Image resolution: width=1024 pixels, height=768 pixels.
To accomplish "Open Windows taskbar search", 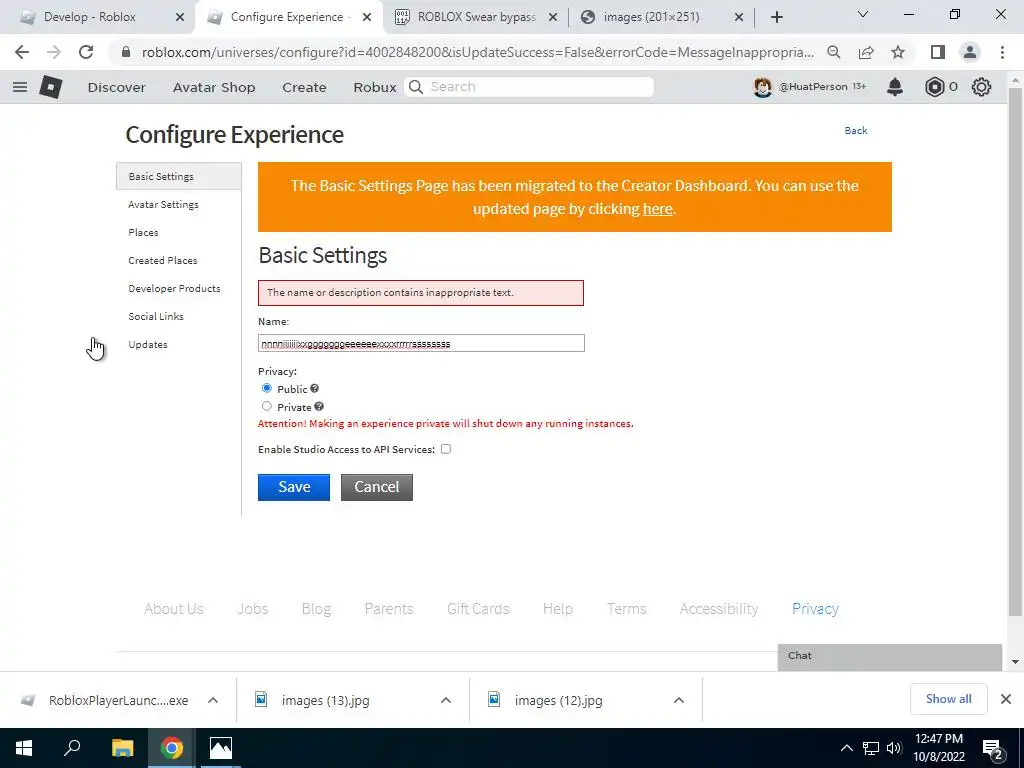I will click(x=72, y=748).
